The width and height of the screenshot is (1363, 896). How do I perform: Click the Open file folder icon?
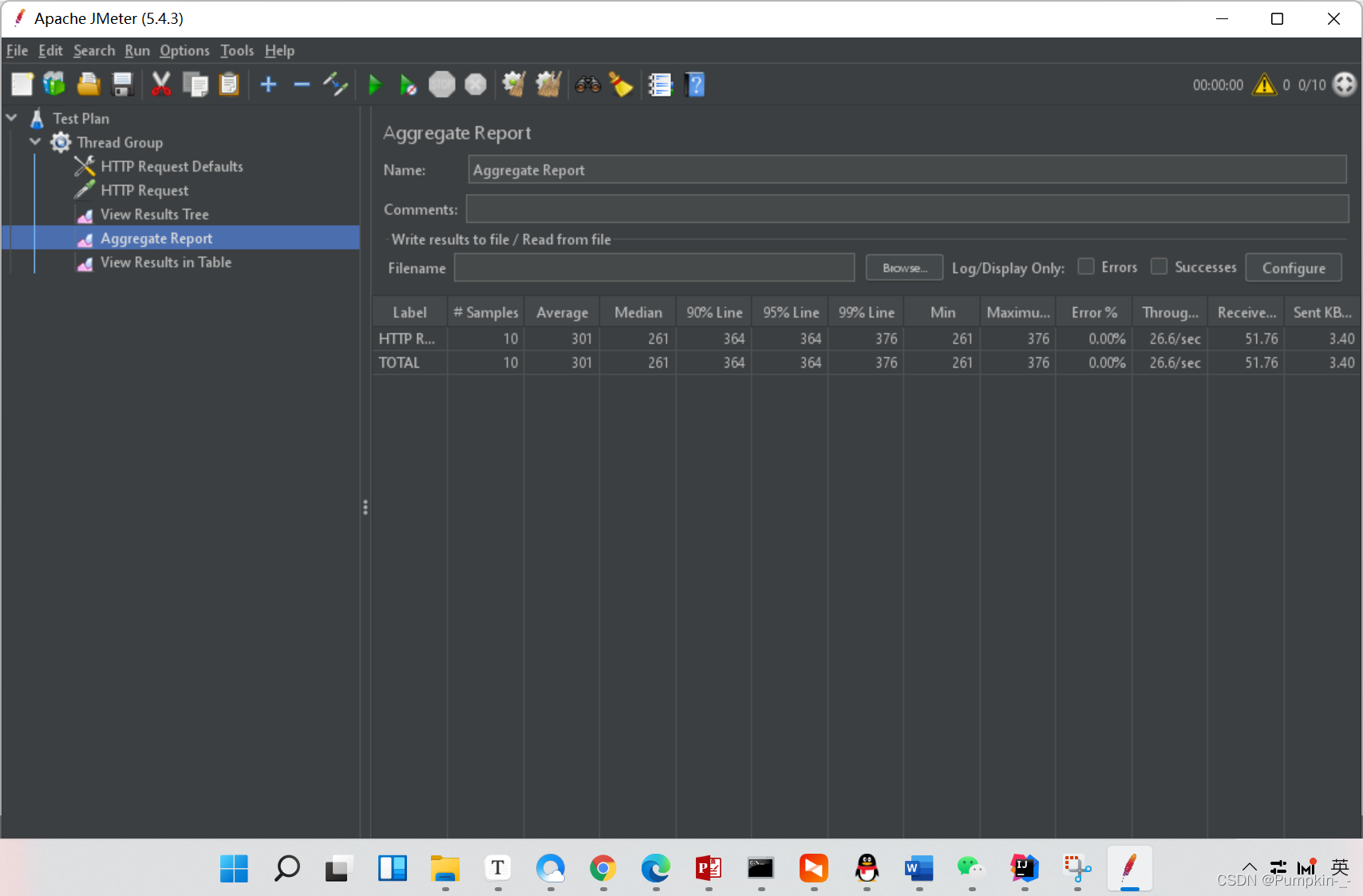coord(88,84)
